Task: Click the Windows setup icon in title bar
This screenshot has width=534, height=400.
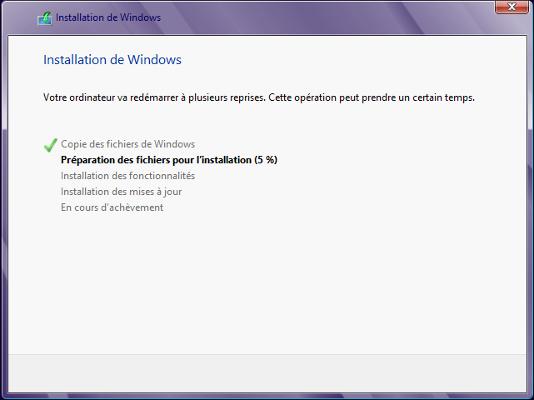Action: click(45, 18)
